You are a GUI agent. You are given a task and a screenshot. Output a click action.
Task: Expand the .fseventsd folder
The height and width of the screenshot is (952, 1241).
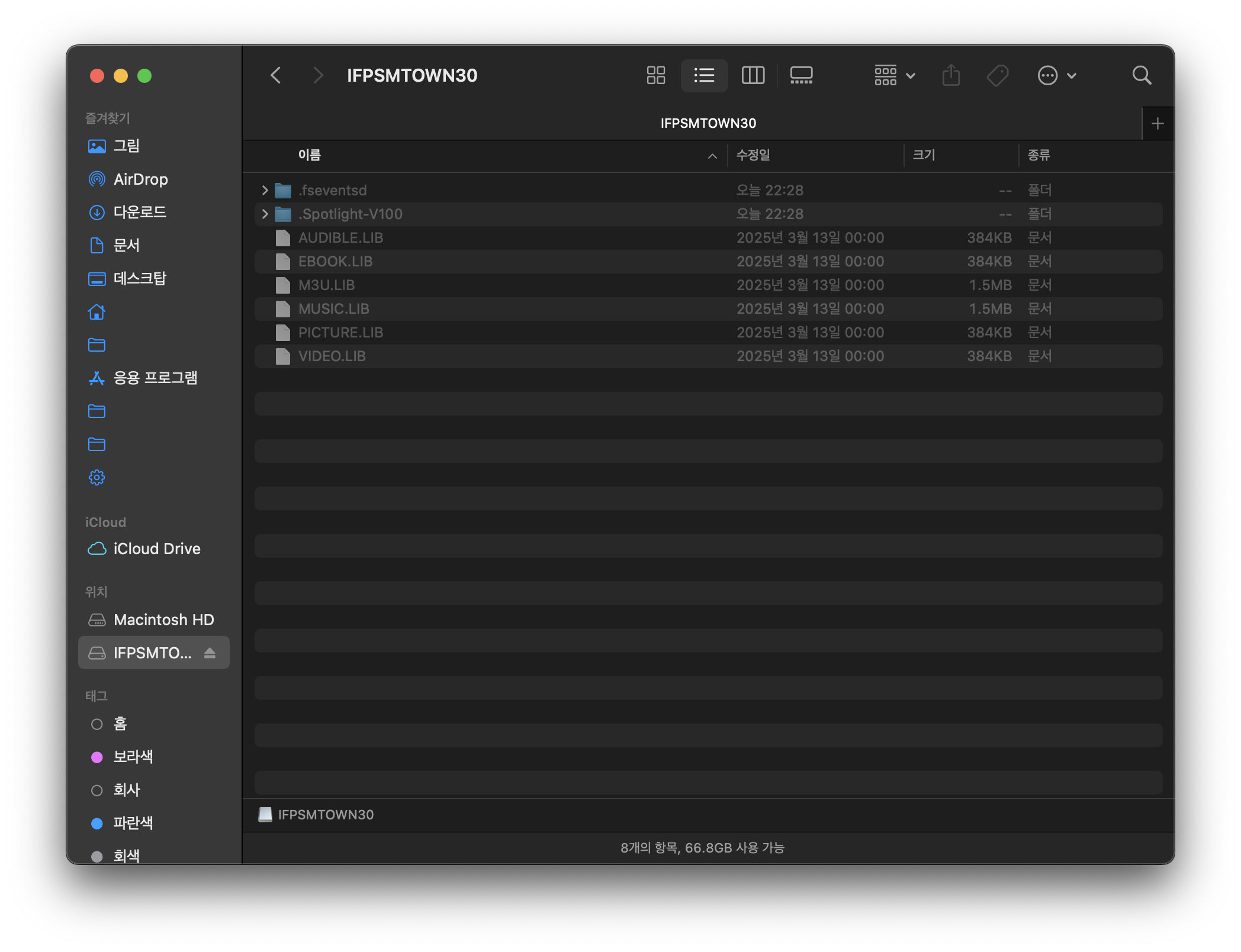click(265, 190)
